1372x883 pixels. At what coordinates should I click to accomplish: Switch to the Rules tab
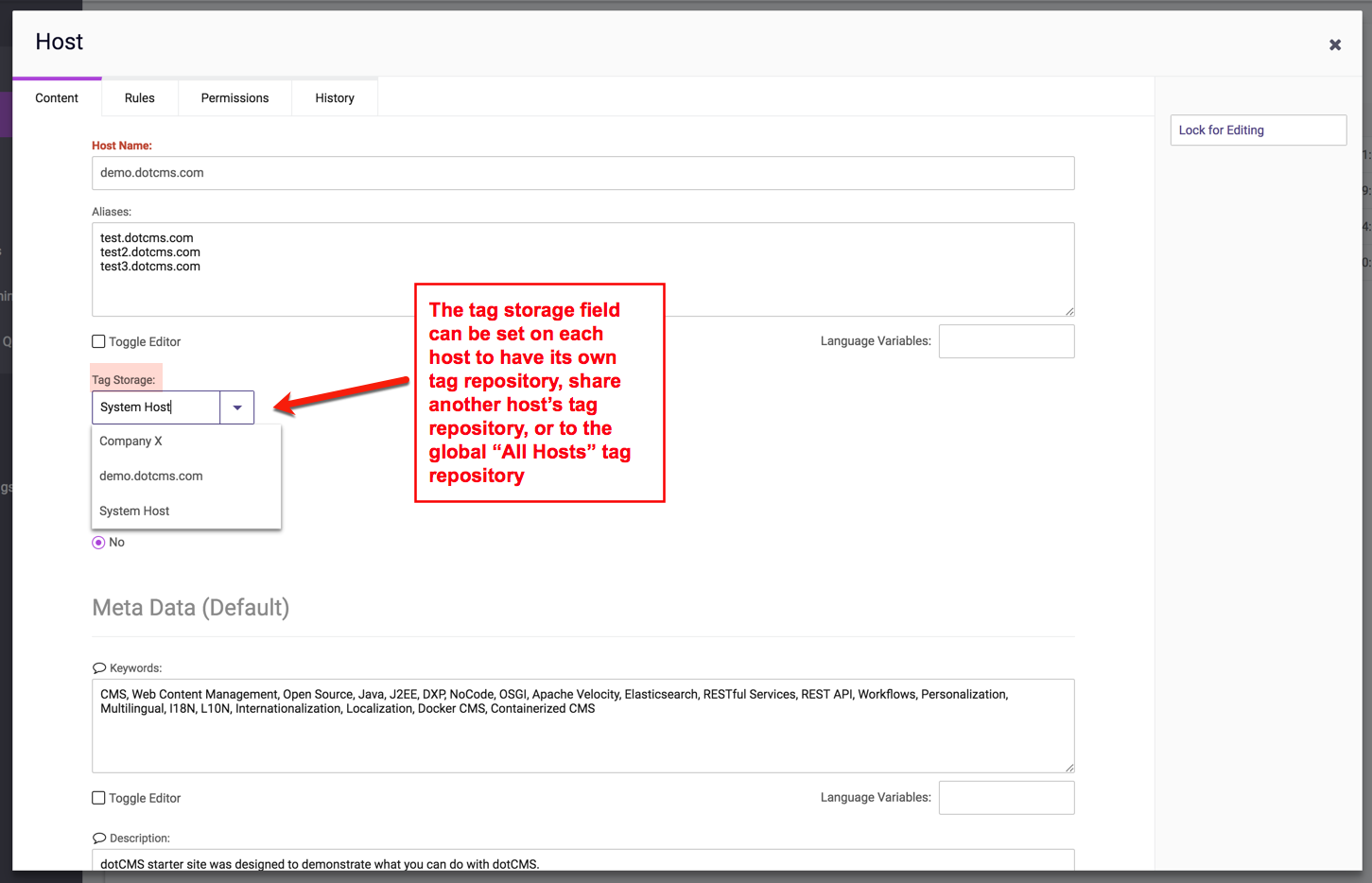pos(140,98)
